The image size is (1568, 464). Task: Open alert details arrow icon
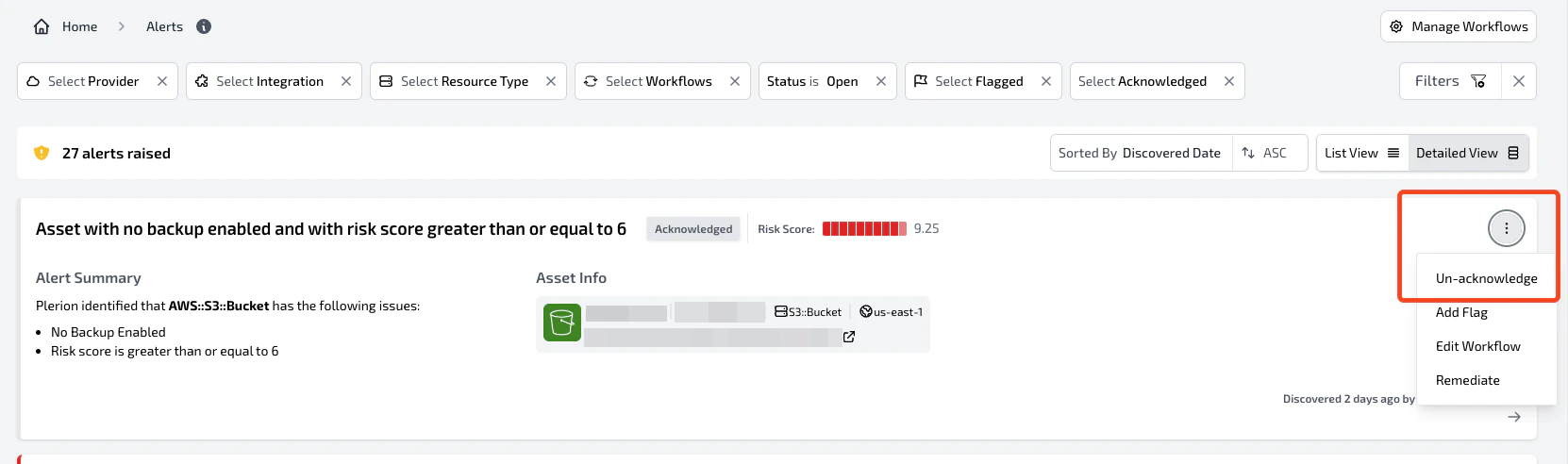pos(1514,417)
